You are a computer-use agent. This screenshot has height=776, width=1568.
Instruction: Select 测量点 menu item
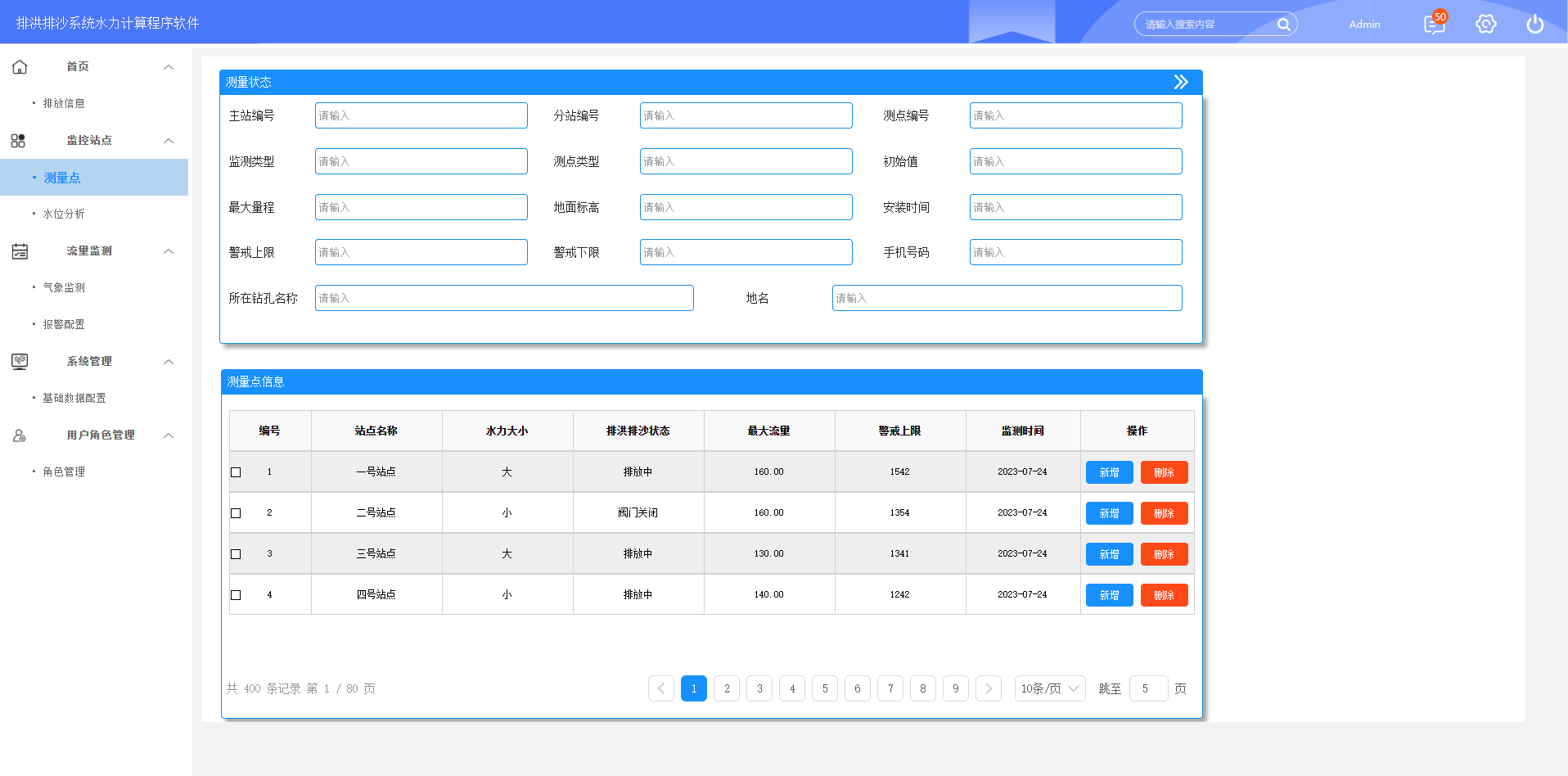(x=94, y=178)
